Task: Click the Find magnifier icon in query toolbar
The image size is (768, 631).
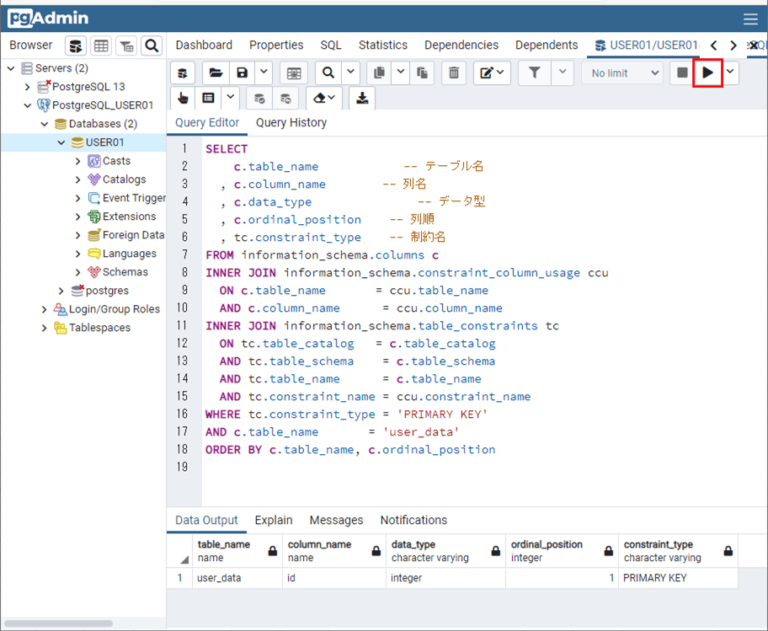Action: tap(328, 72)
